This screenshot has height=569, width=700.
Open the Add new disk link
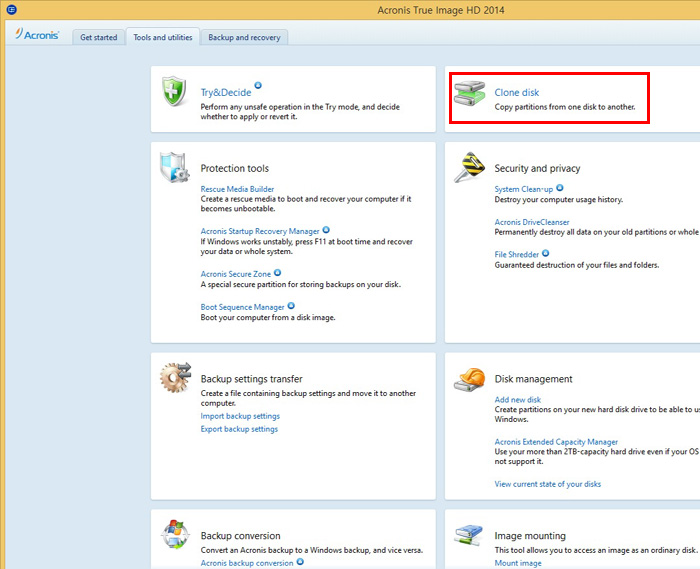point(517,399)
